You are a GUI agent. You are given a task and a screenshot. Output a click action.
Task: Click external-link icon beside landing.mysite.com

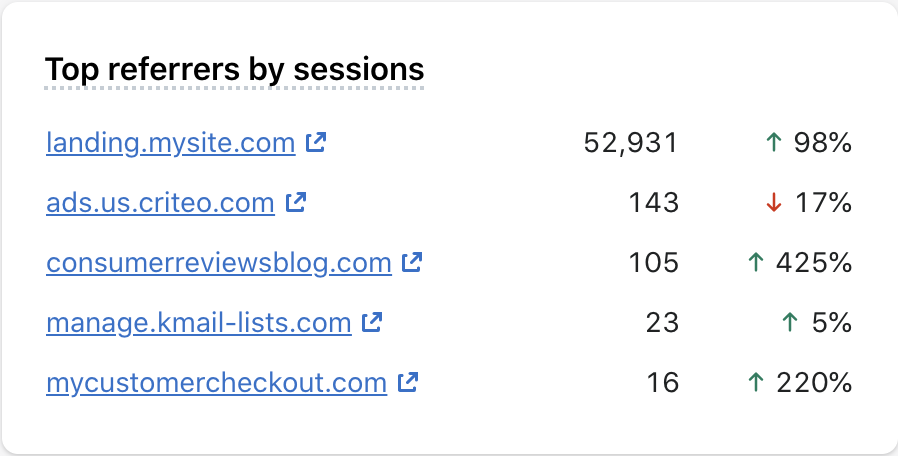[316, 142]
